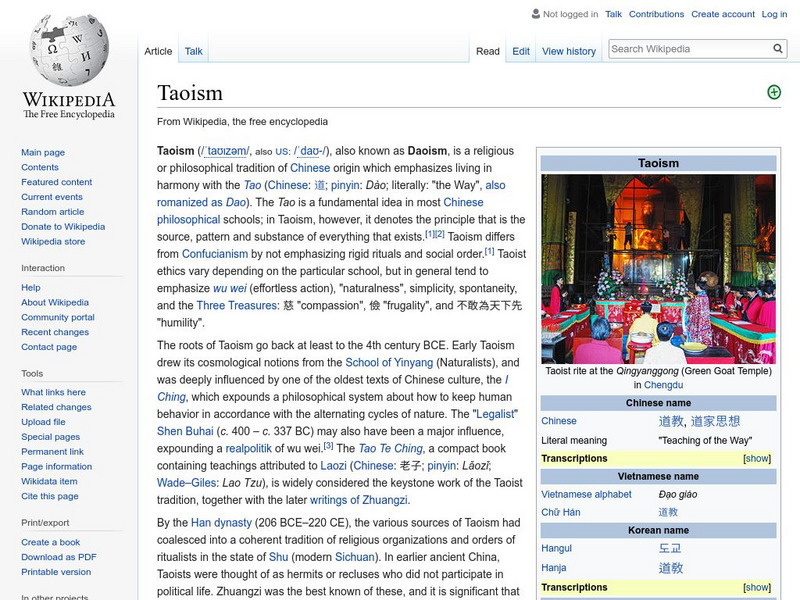
Task: Click the Wikipedia globe logo
Action: click(x=68, y=50)
